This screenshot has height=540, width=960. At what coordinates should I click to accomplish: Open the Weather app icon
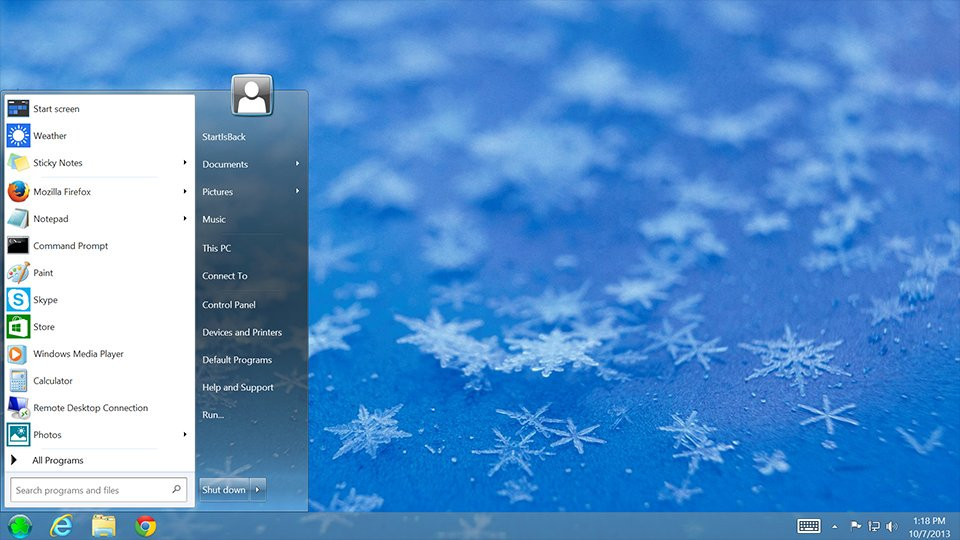click(18, 135)
